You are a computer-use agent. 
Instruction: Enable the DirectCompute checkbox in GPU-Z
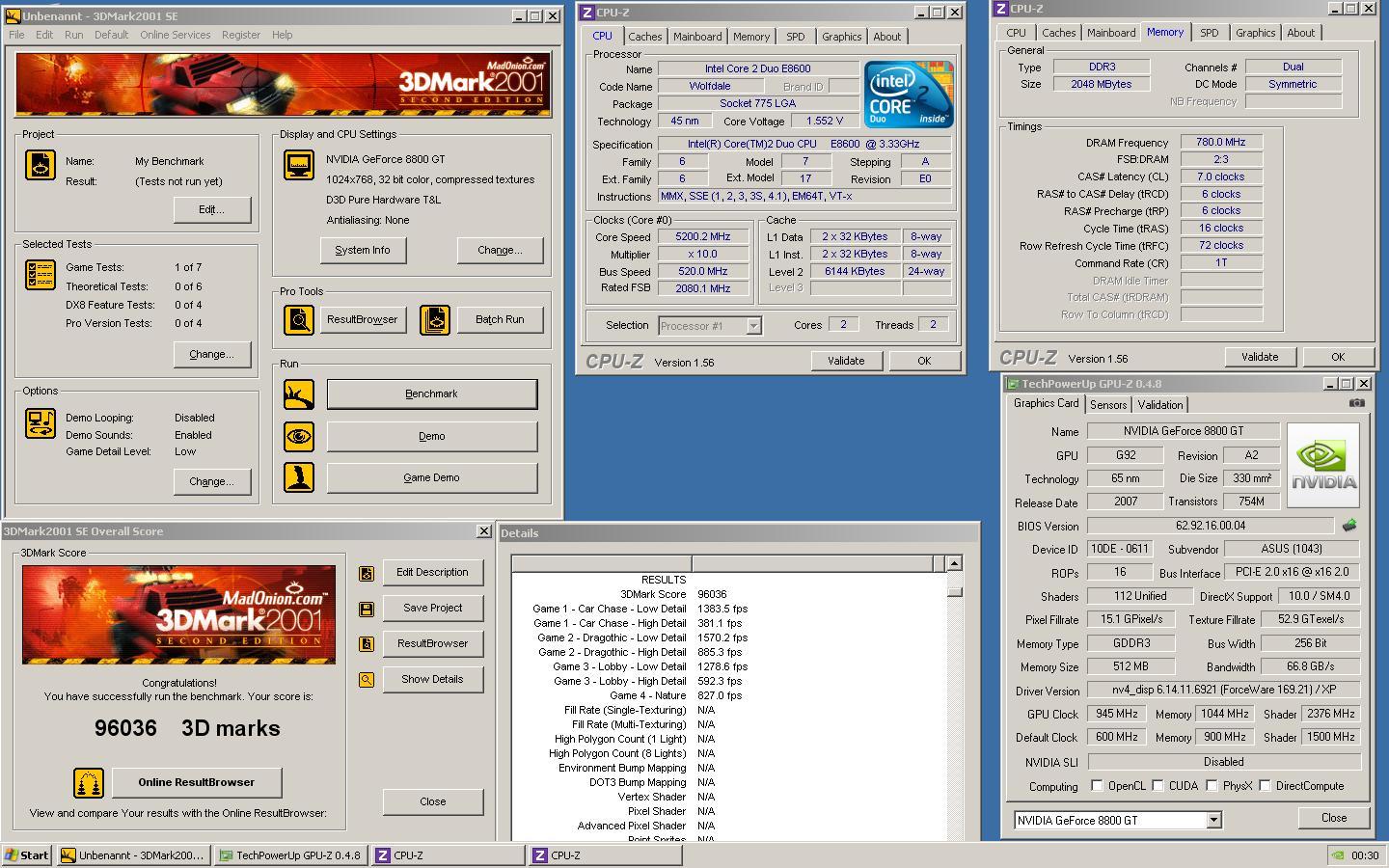1265,786
